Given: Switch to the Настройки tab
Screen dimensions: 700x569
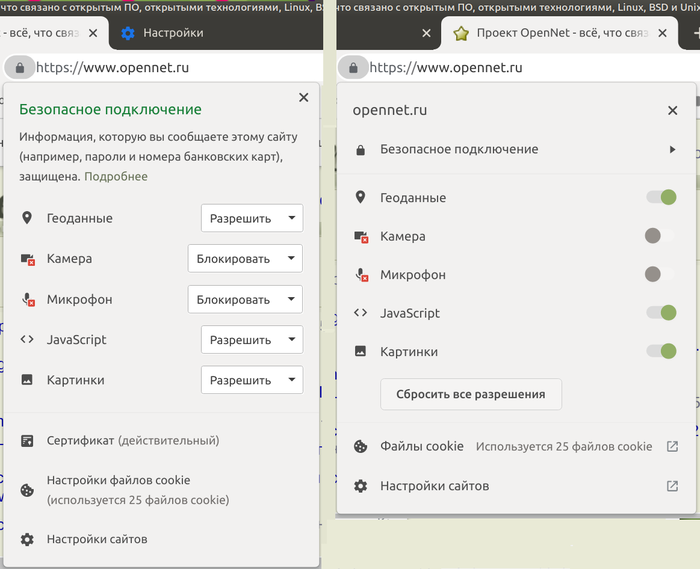Looking at the screenshot, I should [172, 33].
